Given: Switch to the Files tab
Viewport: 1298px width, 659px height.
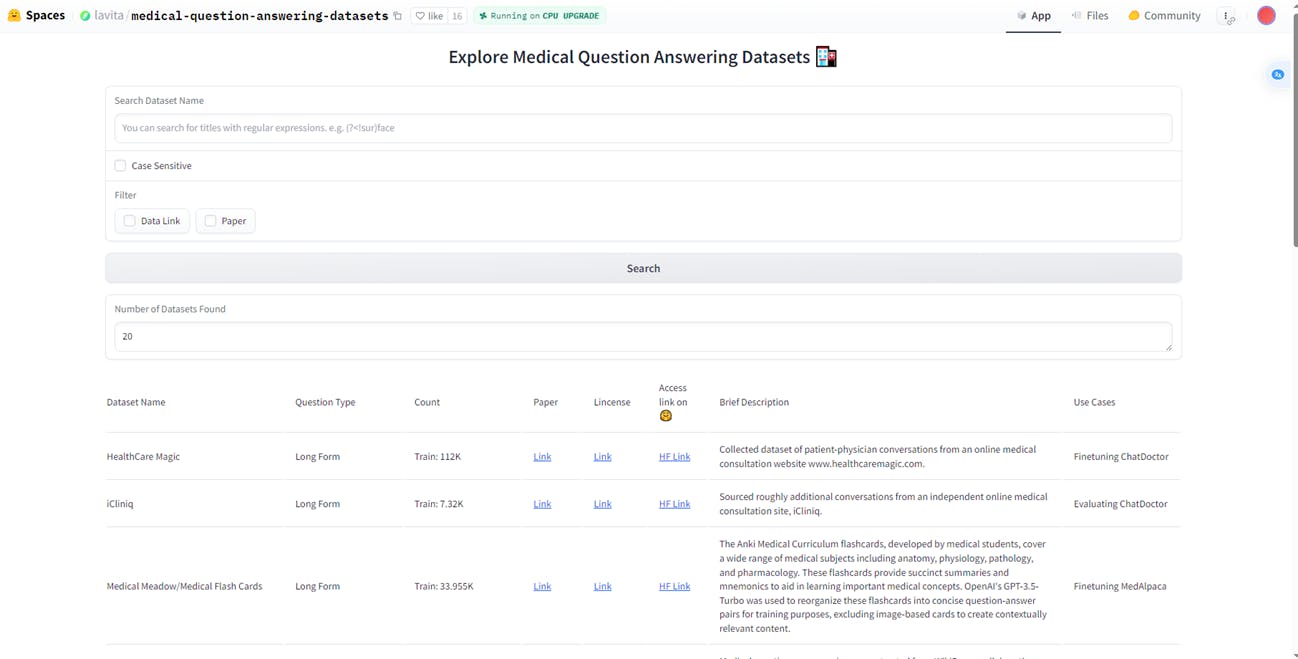Looking at the screenshot, I should tap(1090, 16).
